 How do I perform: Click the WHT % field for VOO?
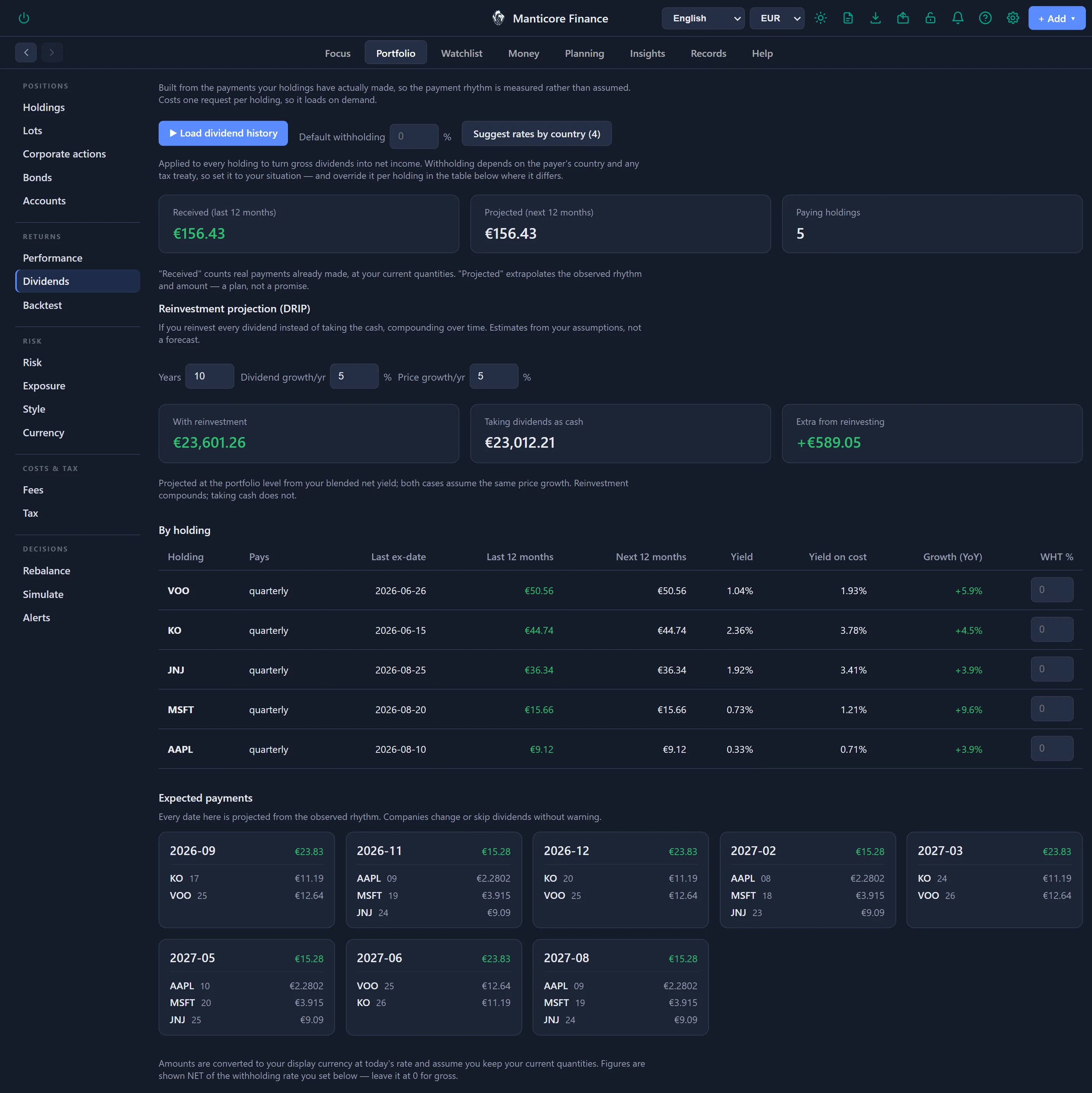coord(1052,590)
